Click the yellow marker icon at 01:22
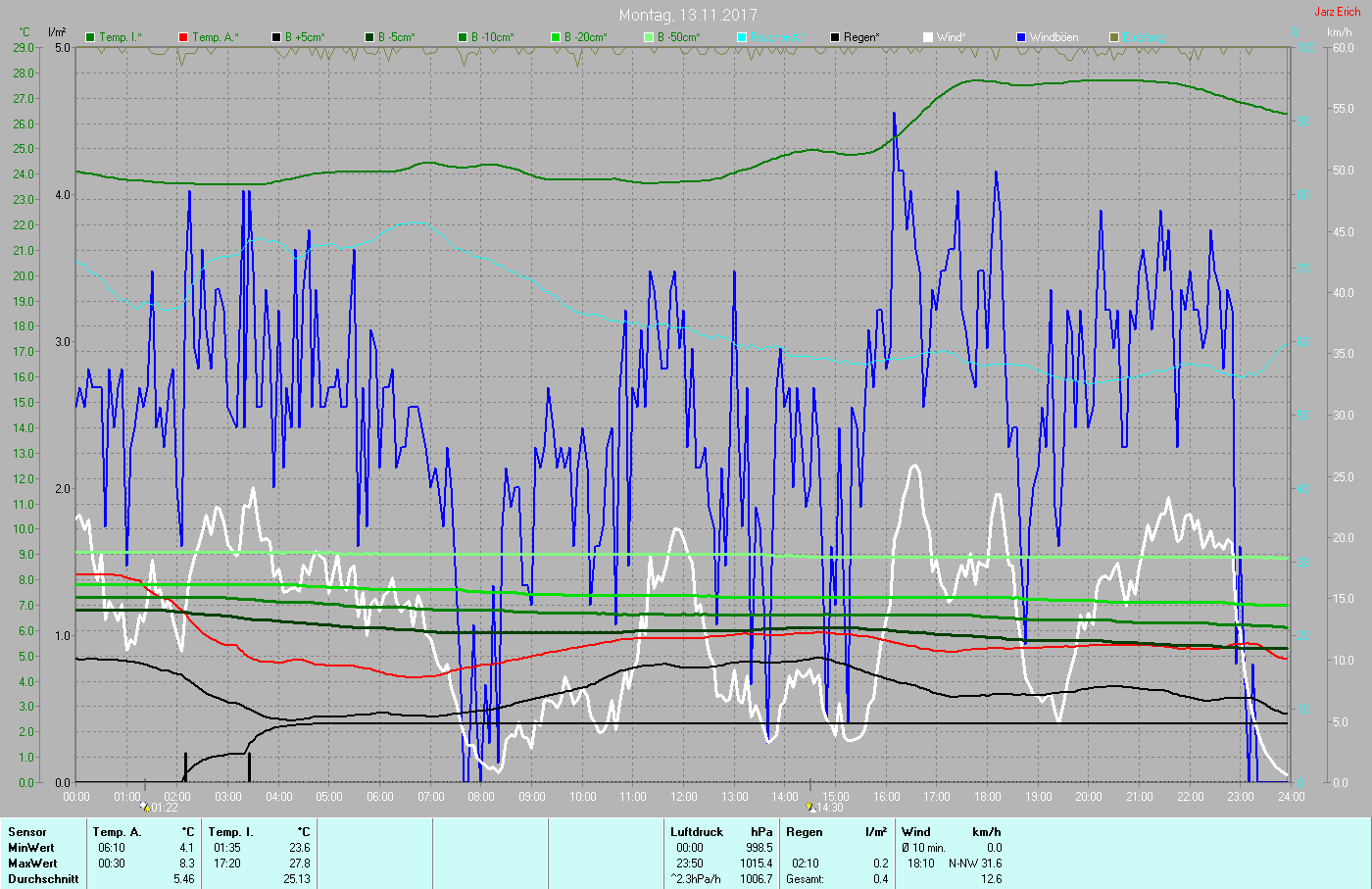This screenshot has width=1372, height=889. click(145, 807)
